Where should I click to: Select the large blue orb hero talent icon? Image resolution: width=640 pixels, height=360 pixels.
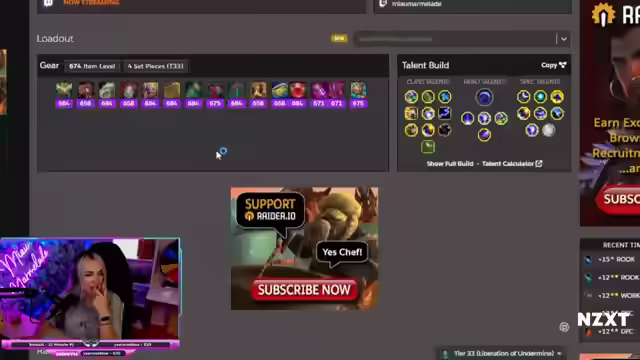tap(484, 98)
